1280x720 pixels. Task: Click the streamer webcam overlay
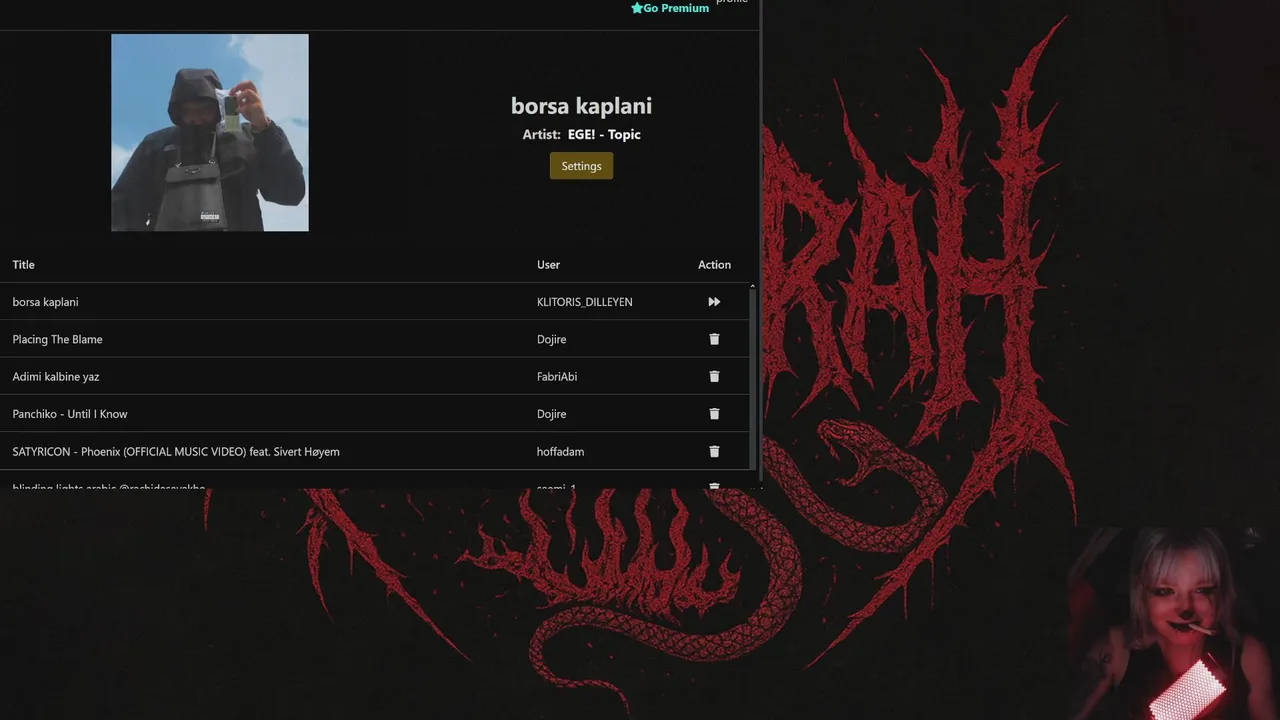(x=1172, y=622)
